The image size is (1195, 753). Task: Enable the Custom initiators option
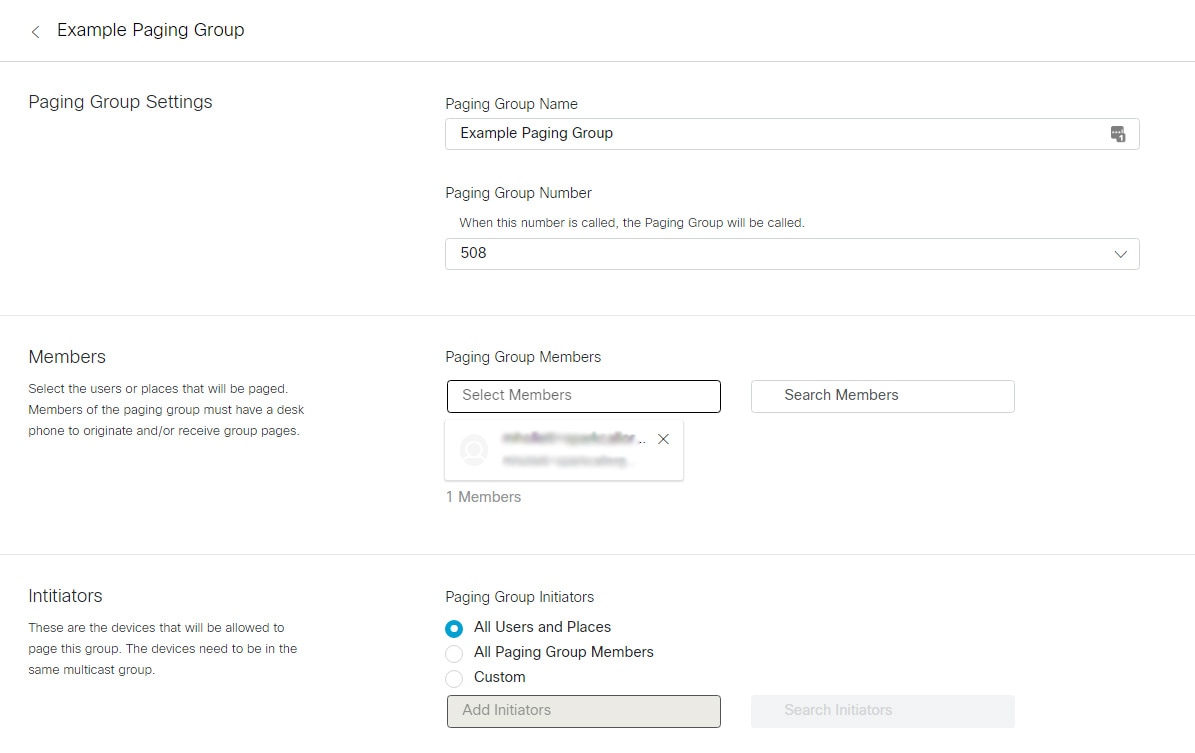454,678
